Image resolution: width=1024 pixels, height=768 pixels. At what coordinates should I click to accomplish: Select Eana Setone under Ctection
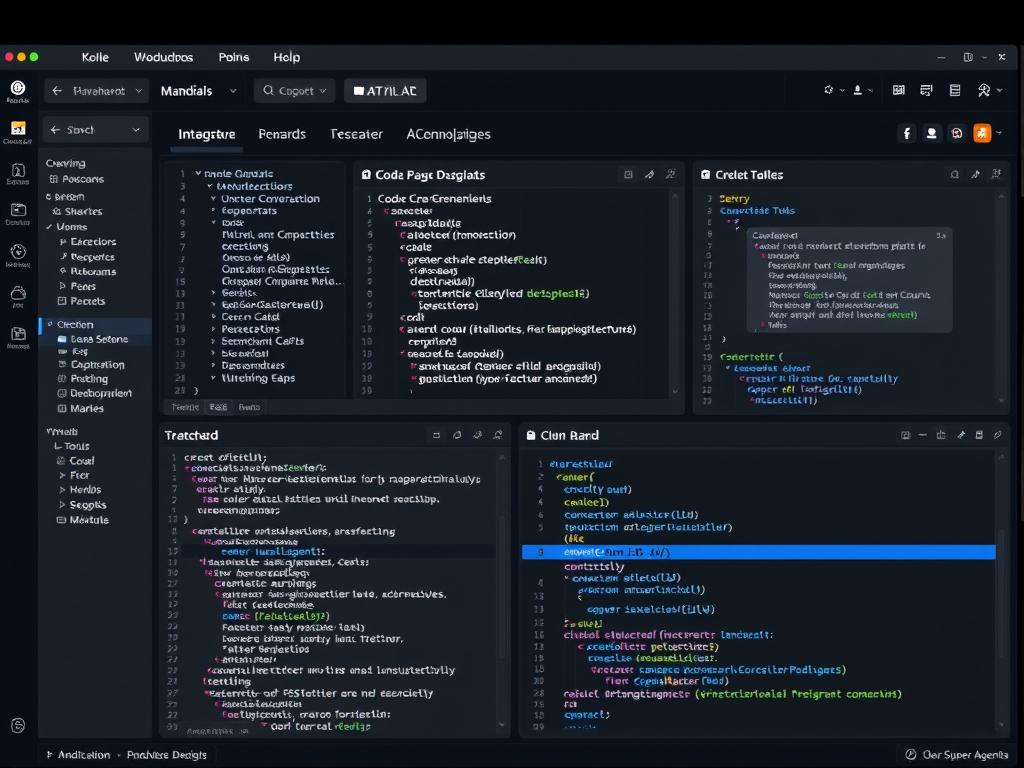(93, 339)
